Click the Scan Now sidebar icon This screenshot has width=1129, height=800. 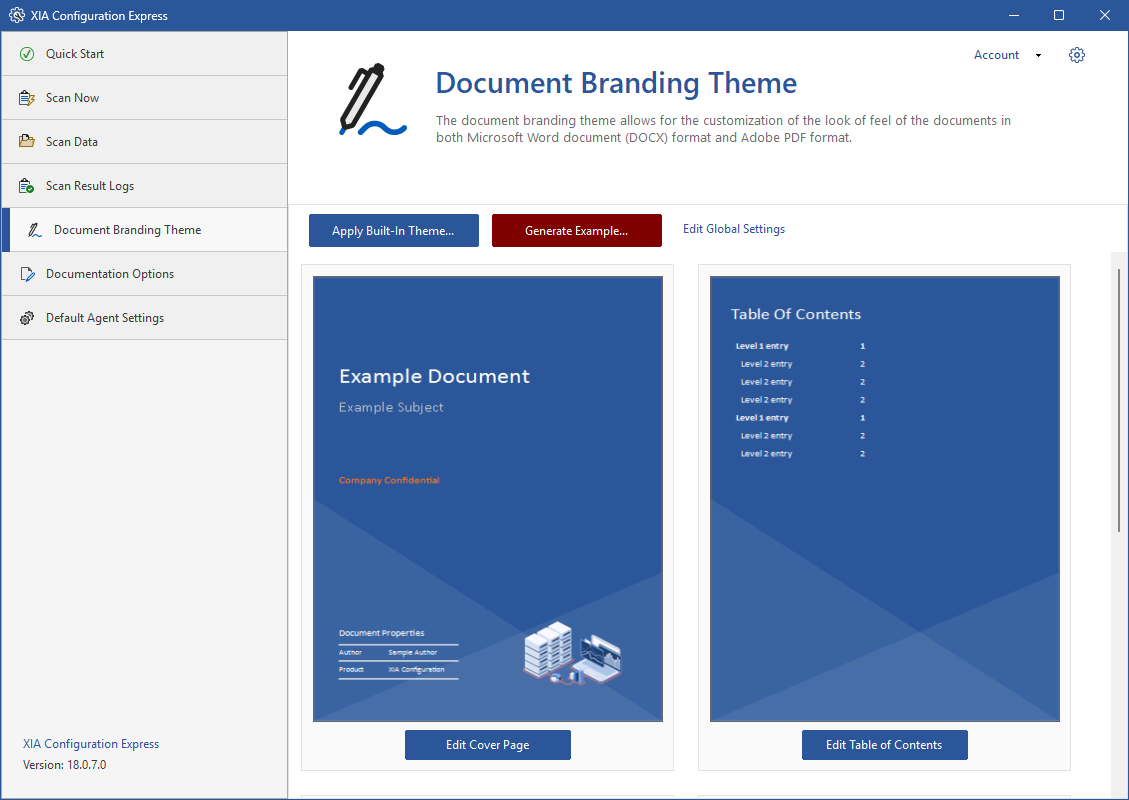click(x=27, y=98)
